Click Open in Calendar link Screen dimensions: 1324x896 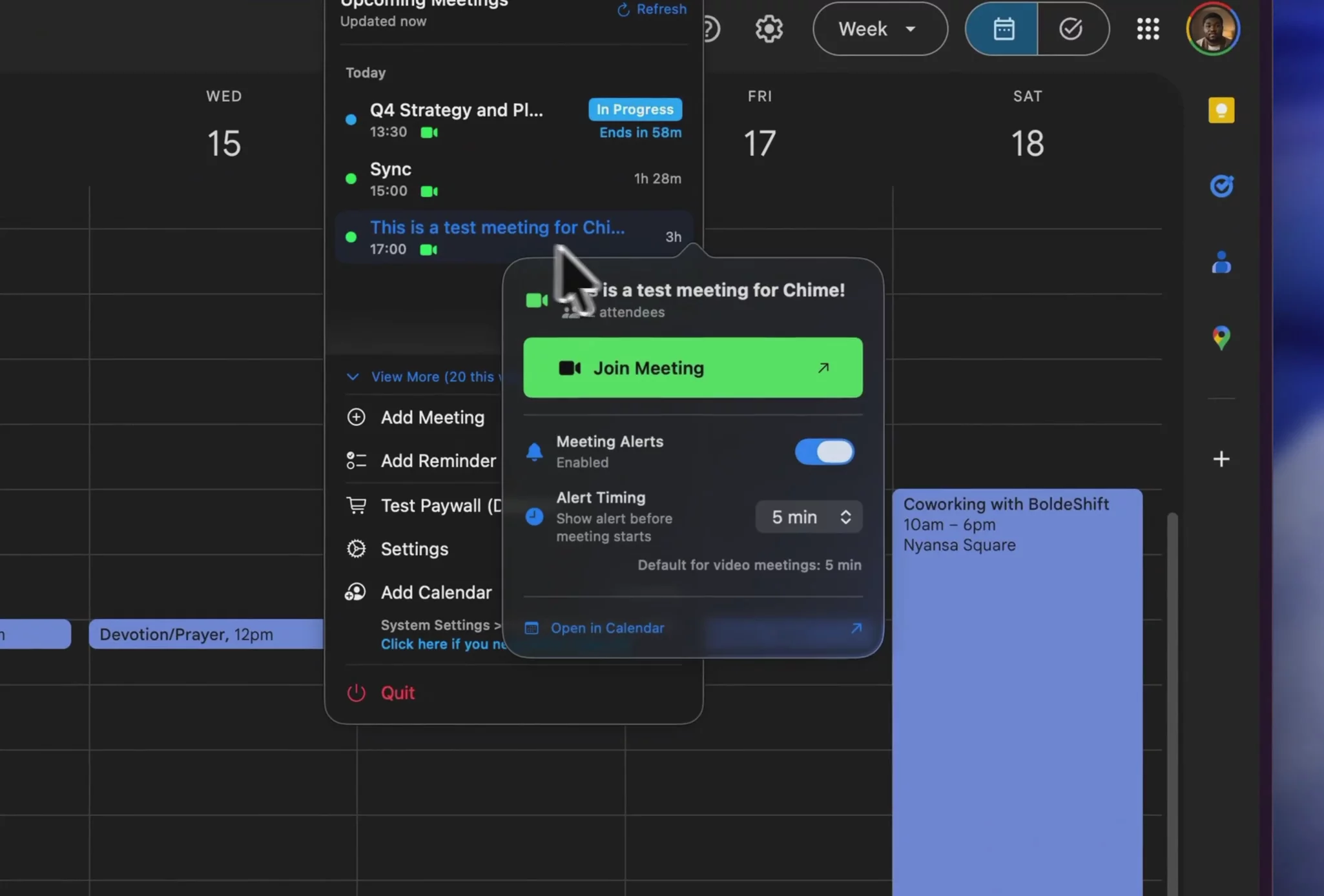point(607,628)
